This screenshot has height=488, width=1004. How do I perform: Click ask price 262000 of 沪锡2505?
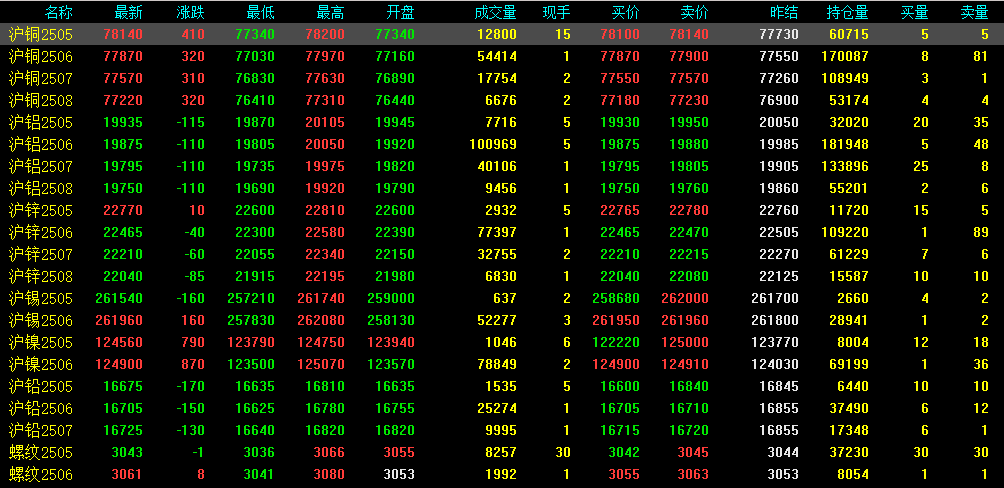pyautogui.click(x=684, y=299)
